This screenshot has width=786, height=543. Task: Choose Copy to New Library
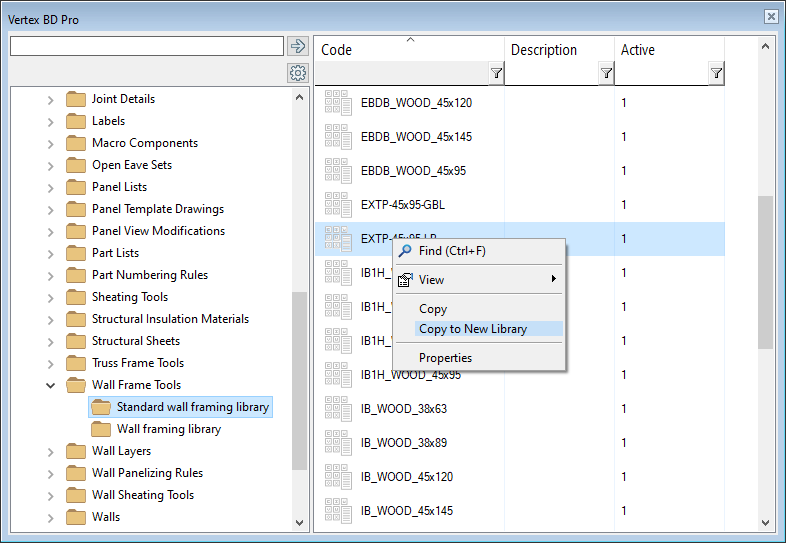472,329
